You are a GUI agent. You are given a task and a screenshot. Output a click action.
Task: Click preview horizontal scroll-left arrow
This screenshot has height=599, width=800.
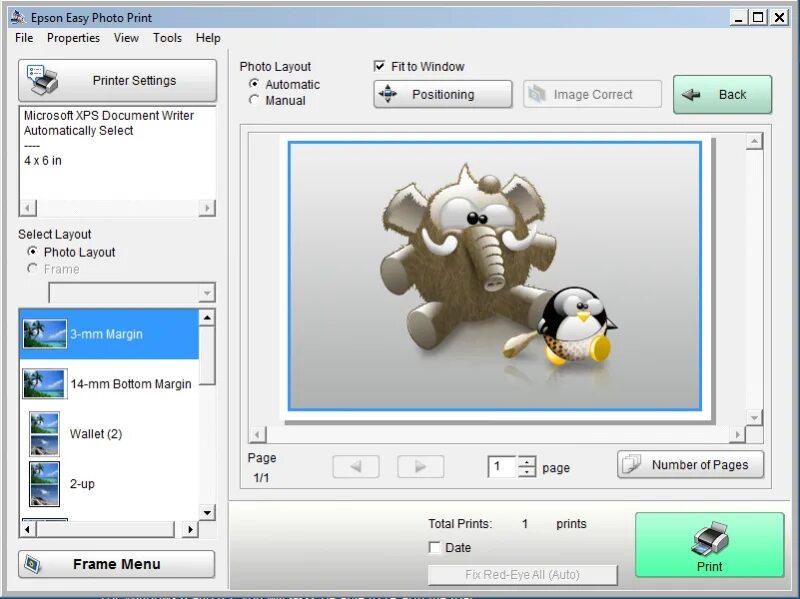(x=257, y=435)
